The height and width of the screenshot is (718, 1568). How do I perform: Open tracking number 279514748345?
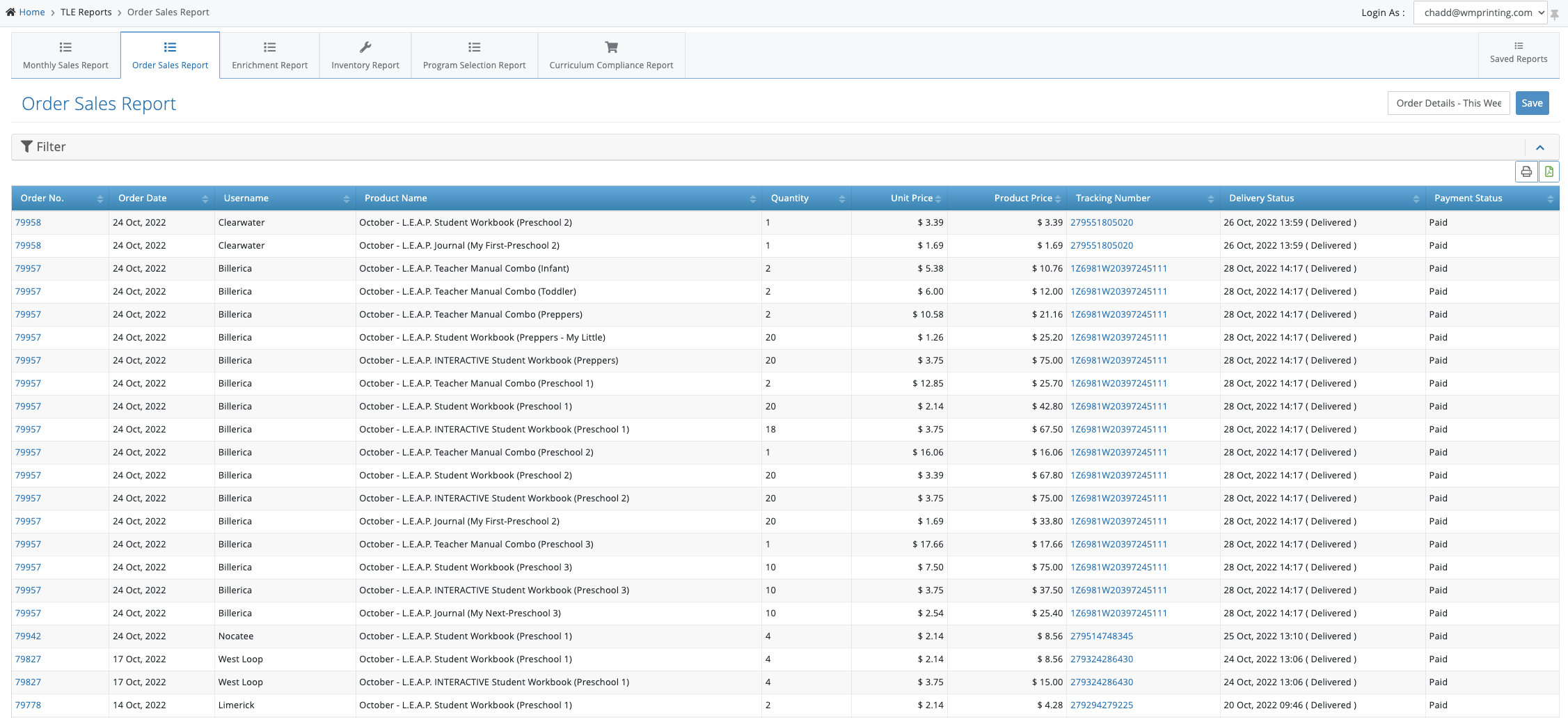click(x=1102, y=636)
